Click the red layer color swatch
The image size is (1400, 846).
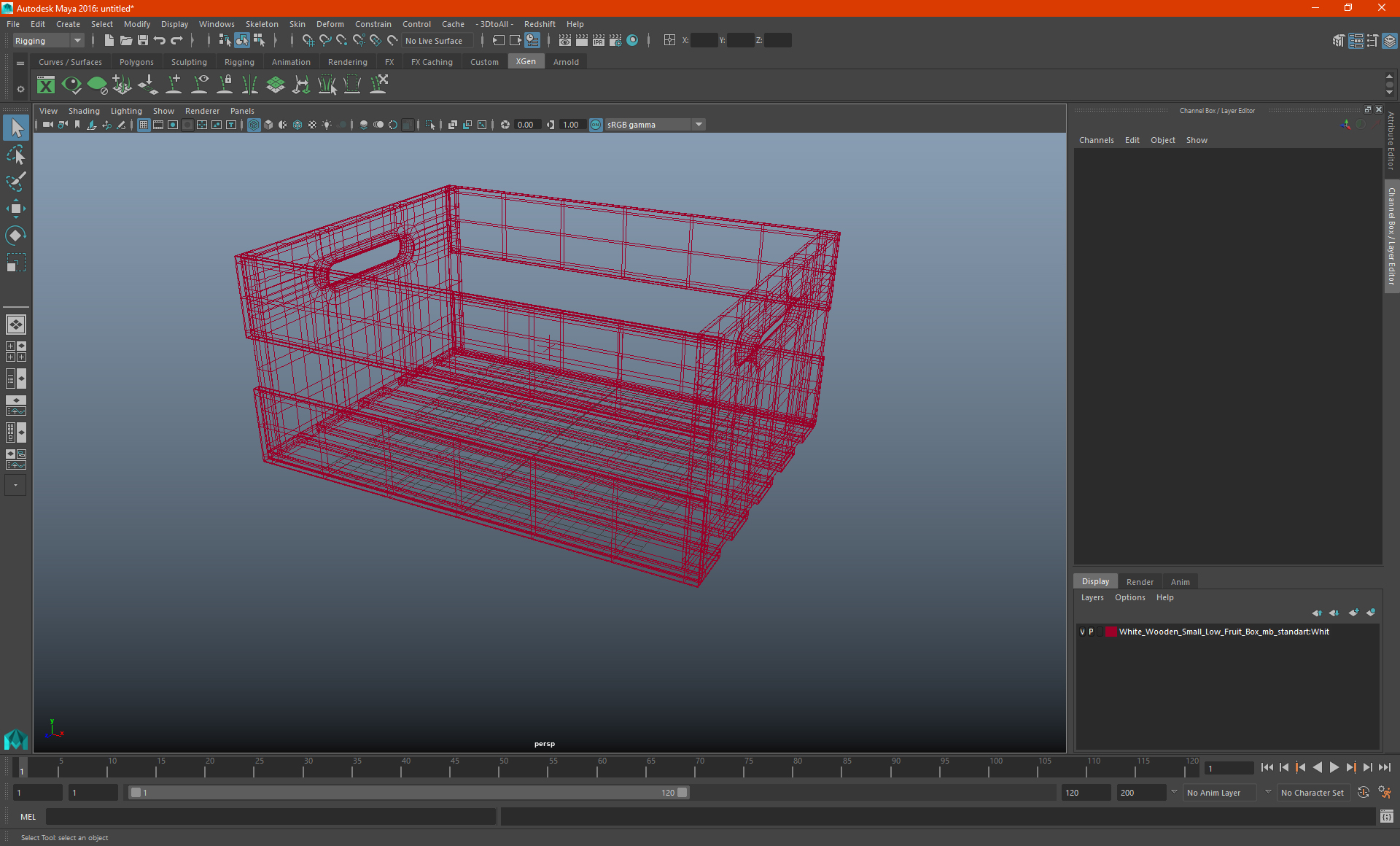click(1111, 632)
